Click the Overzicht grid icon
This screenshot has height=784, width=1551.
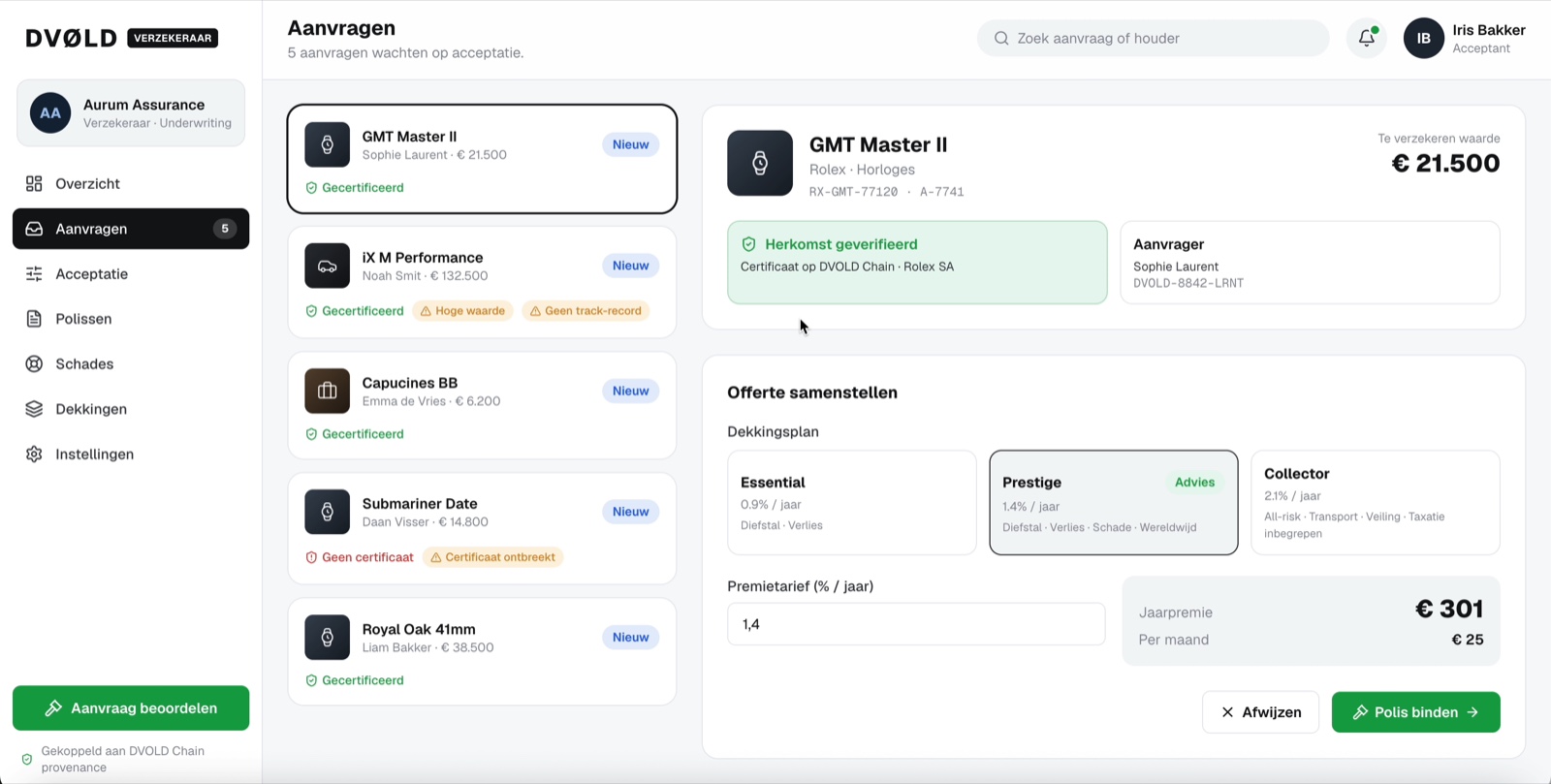coord(34,183)
